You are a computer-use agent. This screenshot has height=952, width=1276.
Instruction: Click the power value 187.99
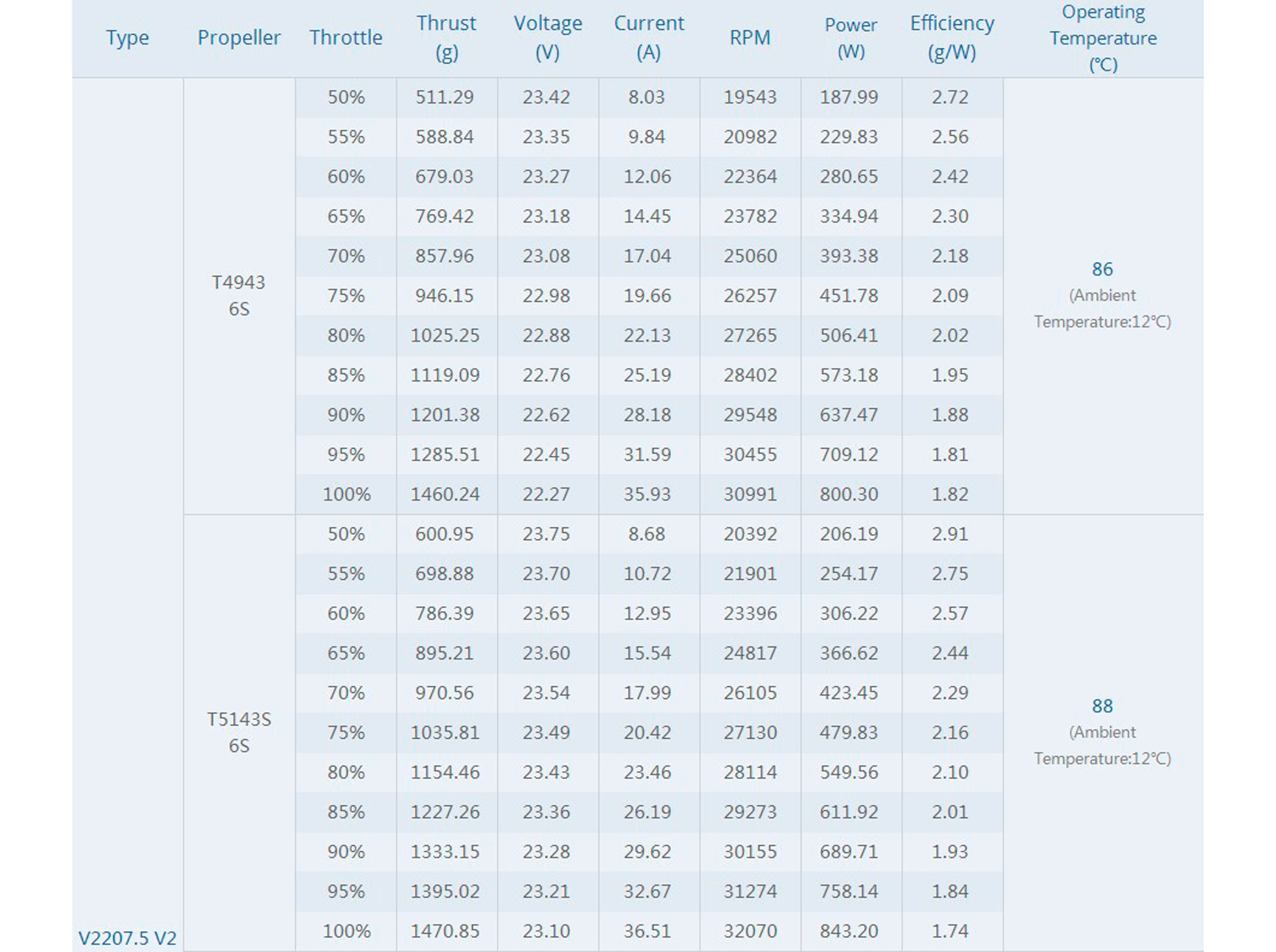tap(849, 97)
